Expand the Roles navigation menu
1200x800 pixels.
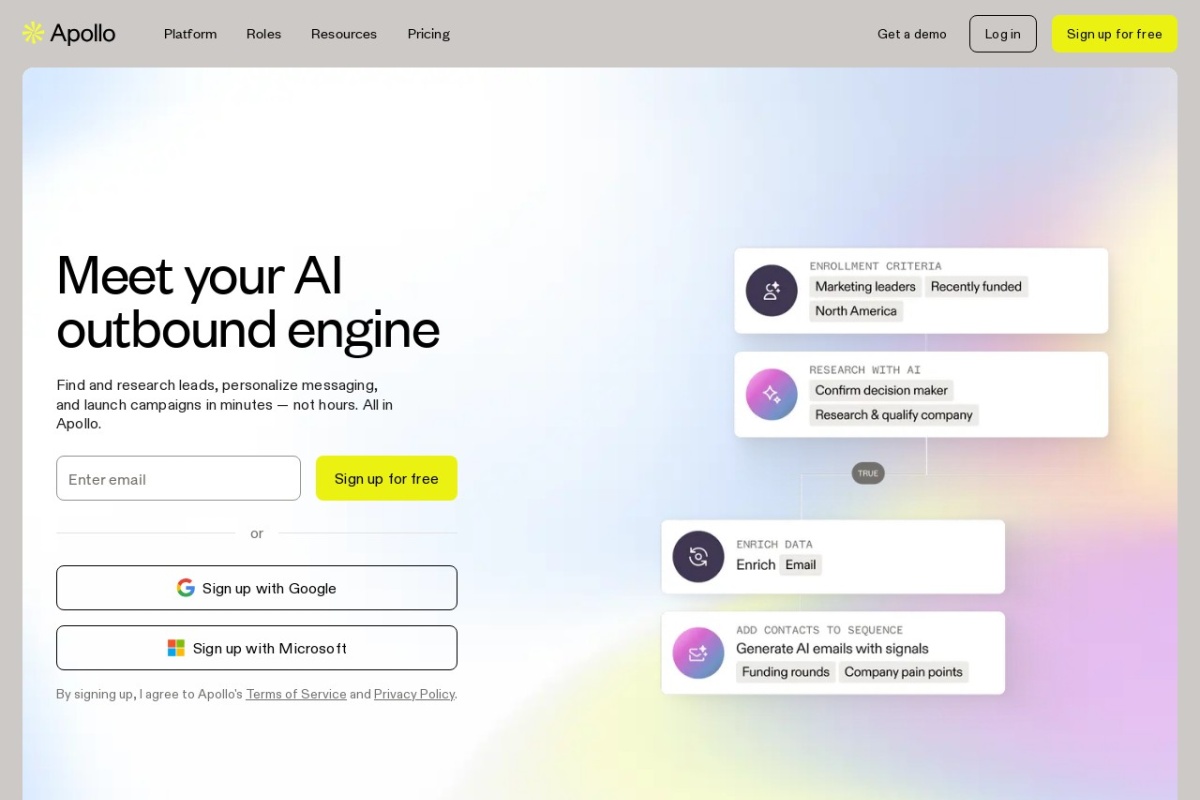264,34
